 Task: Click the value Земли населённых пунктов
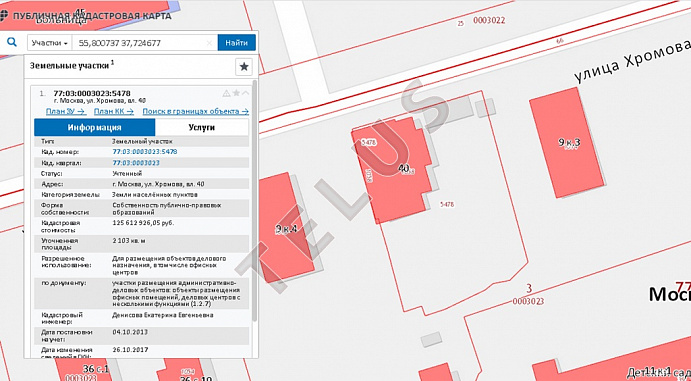click(x=155, y=194)
